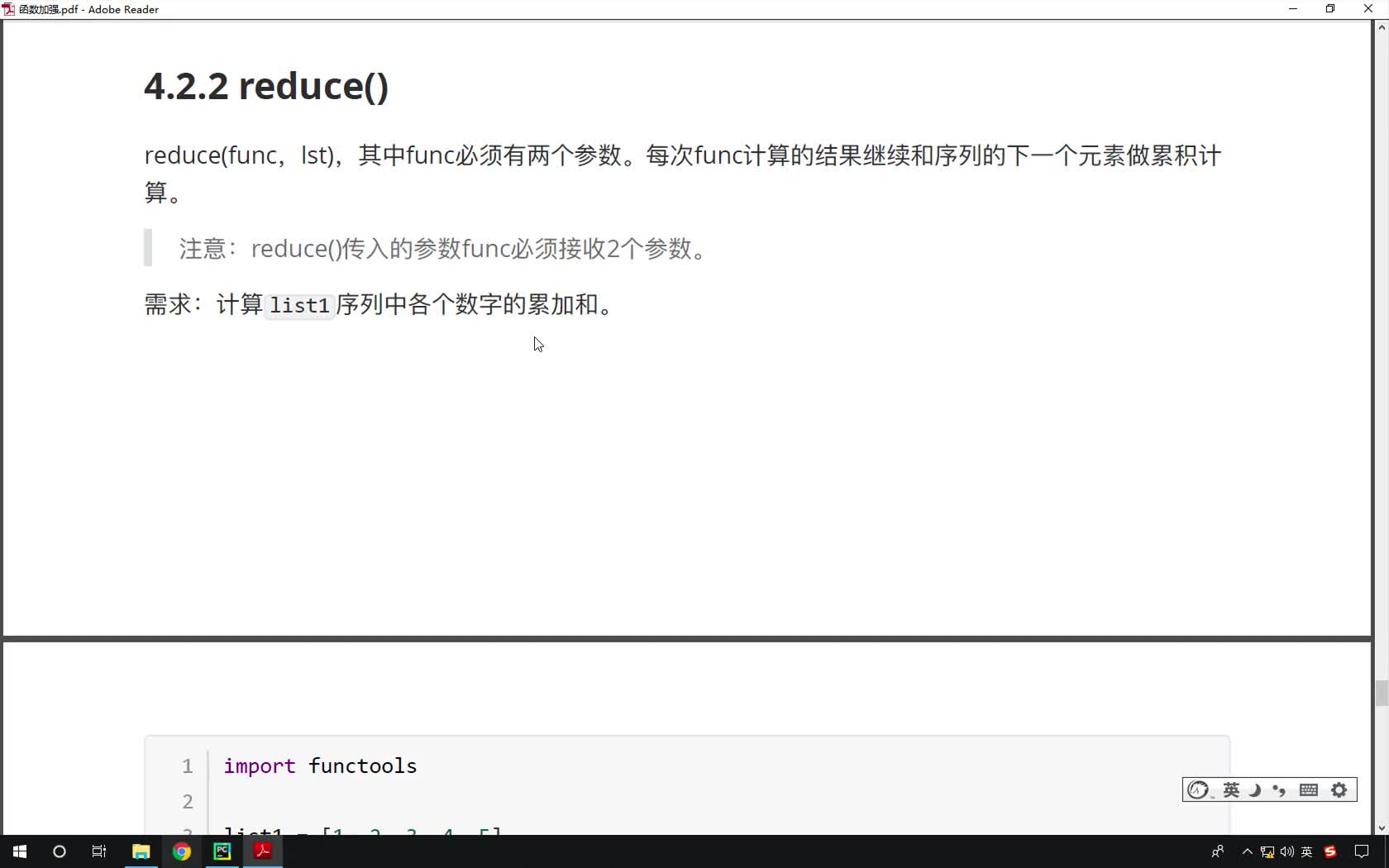The height and width of the screenshot is (868, 1389).
Task: Switch to Google Chrome in taskbar
Action: [182, 851]
